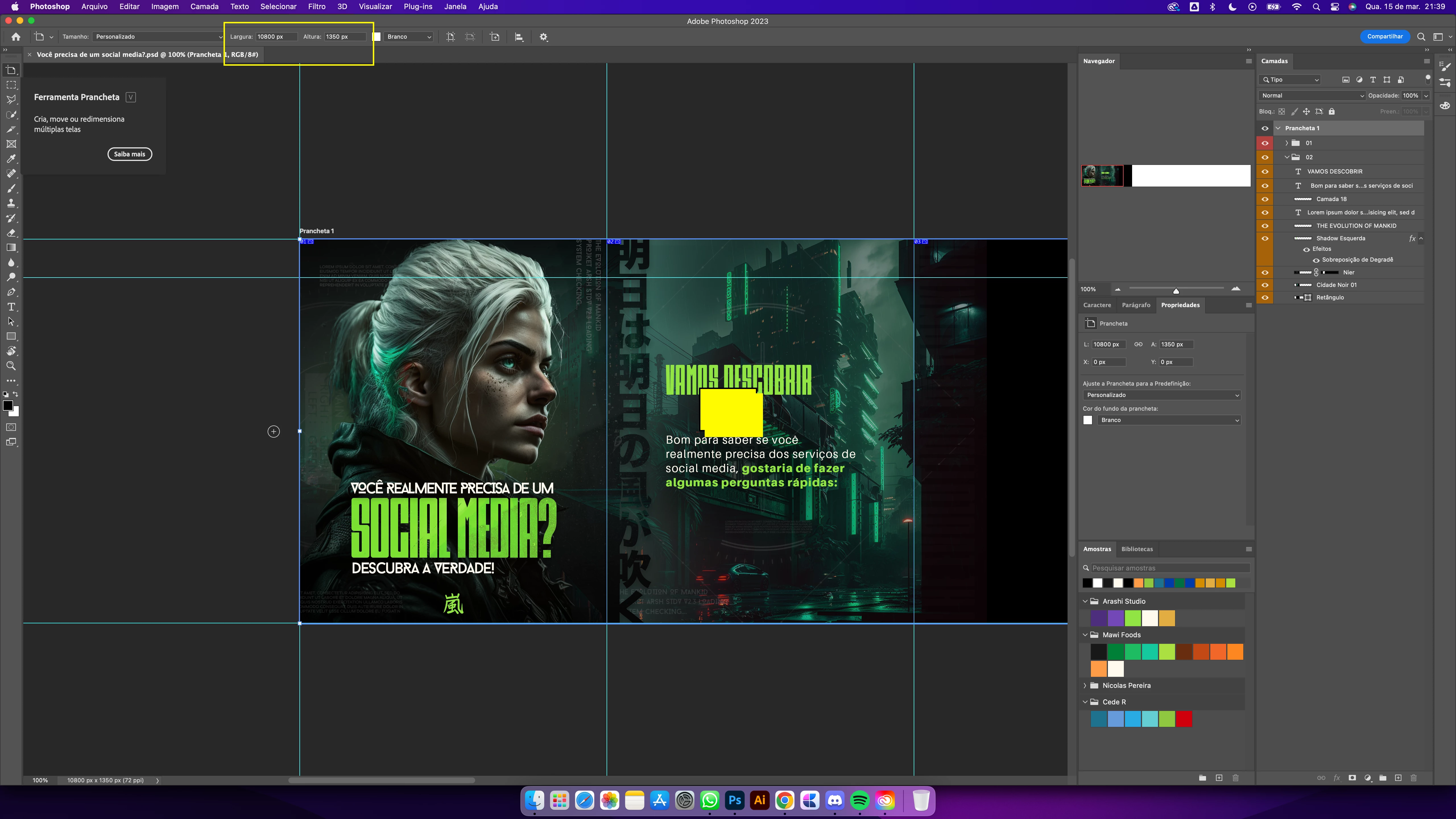
Task: Expand the Nicolas Pereira swatch group
Action: tap(1085, 685)
